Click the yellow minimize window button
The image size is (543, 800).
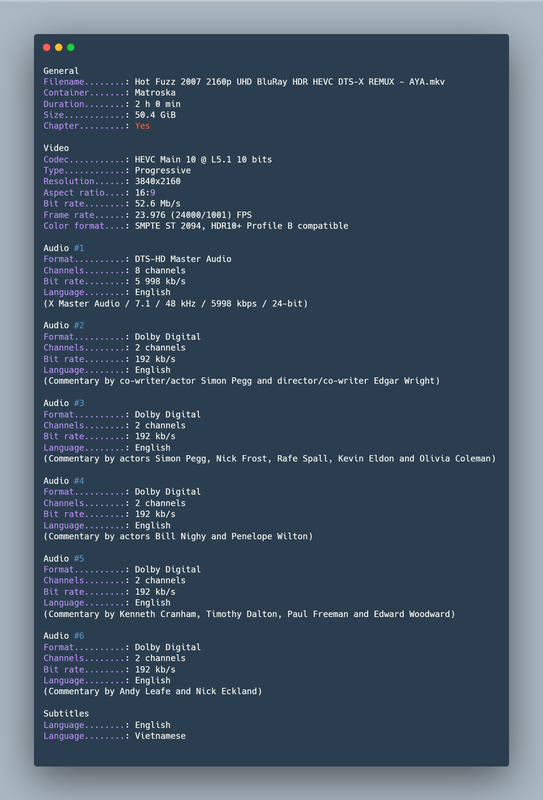pos(59,47)
